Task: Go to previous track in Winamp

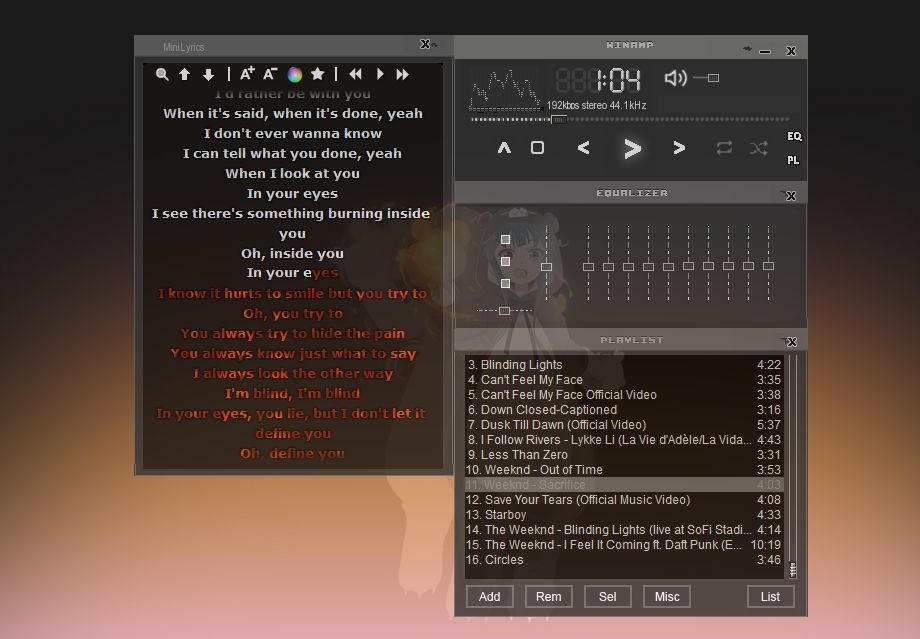Action: coord(583,148)
